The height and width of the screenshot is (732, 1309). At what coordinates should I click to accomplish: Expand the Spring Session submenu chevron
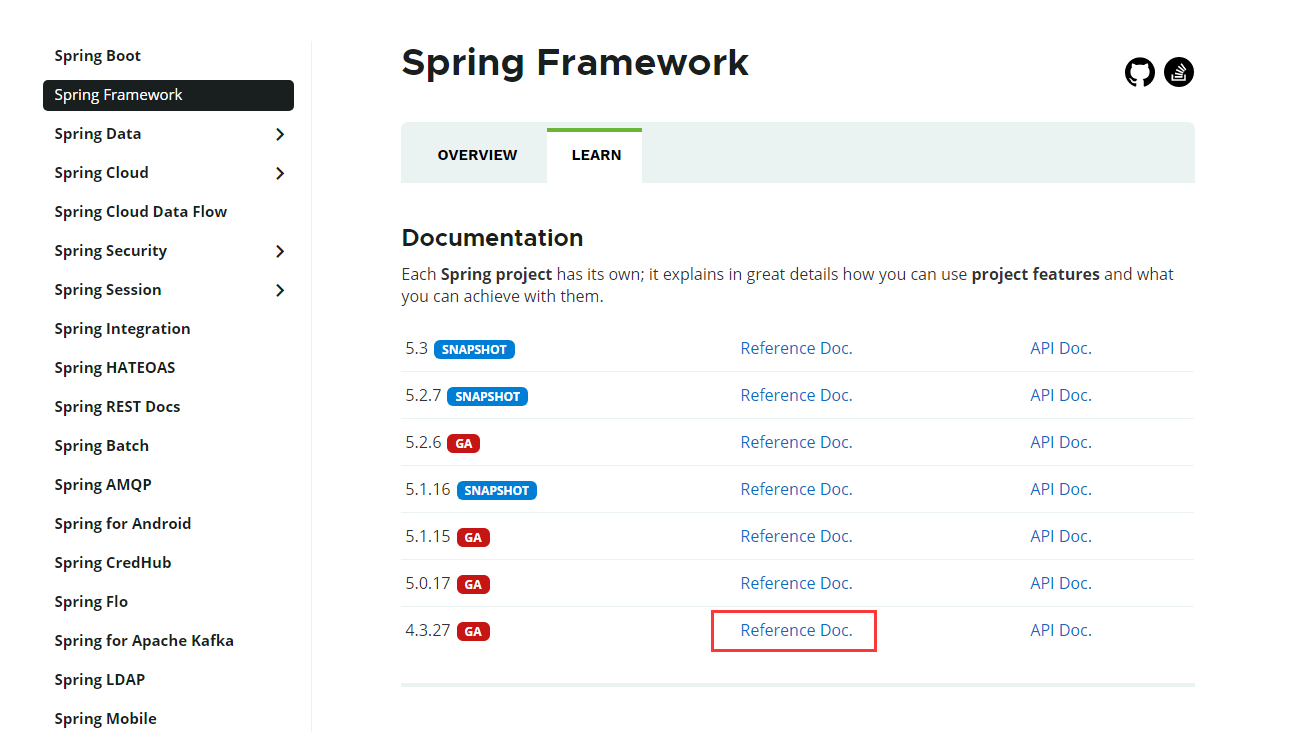point(280,290)
